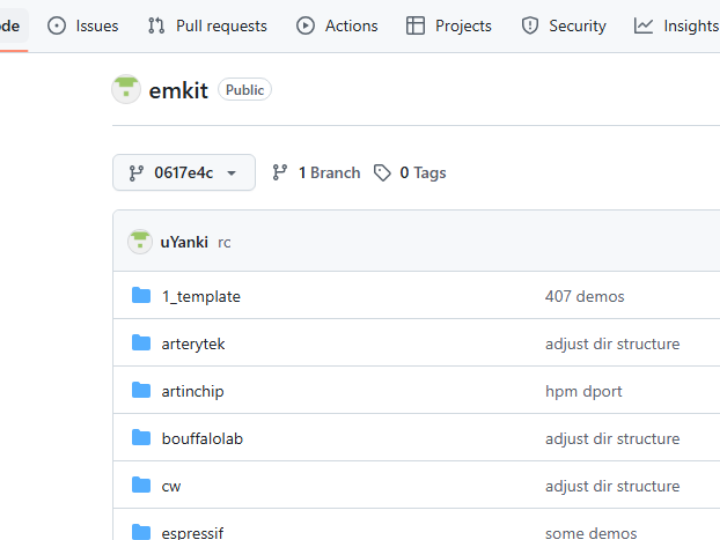Viewport: 720px width, 540px height.
Task: Open the Insights tab
Action: (677, 26)
